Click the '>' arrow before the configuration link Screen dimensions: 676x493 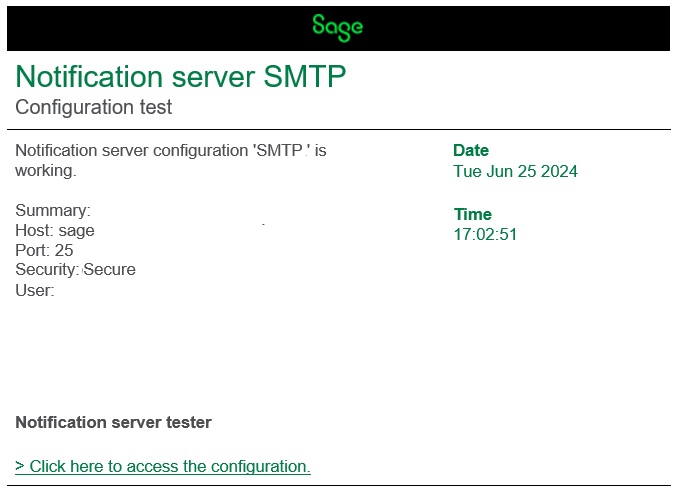pos(20,466)
